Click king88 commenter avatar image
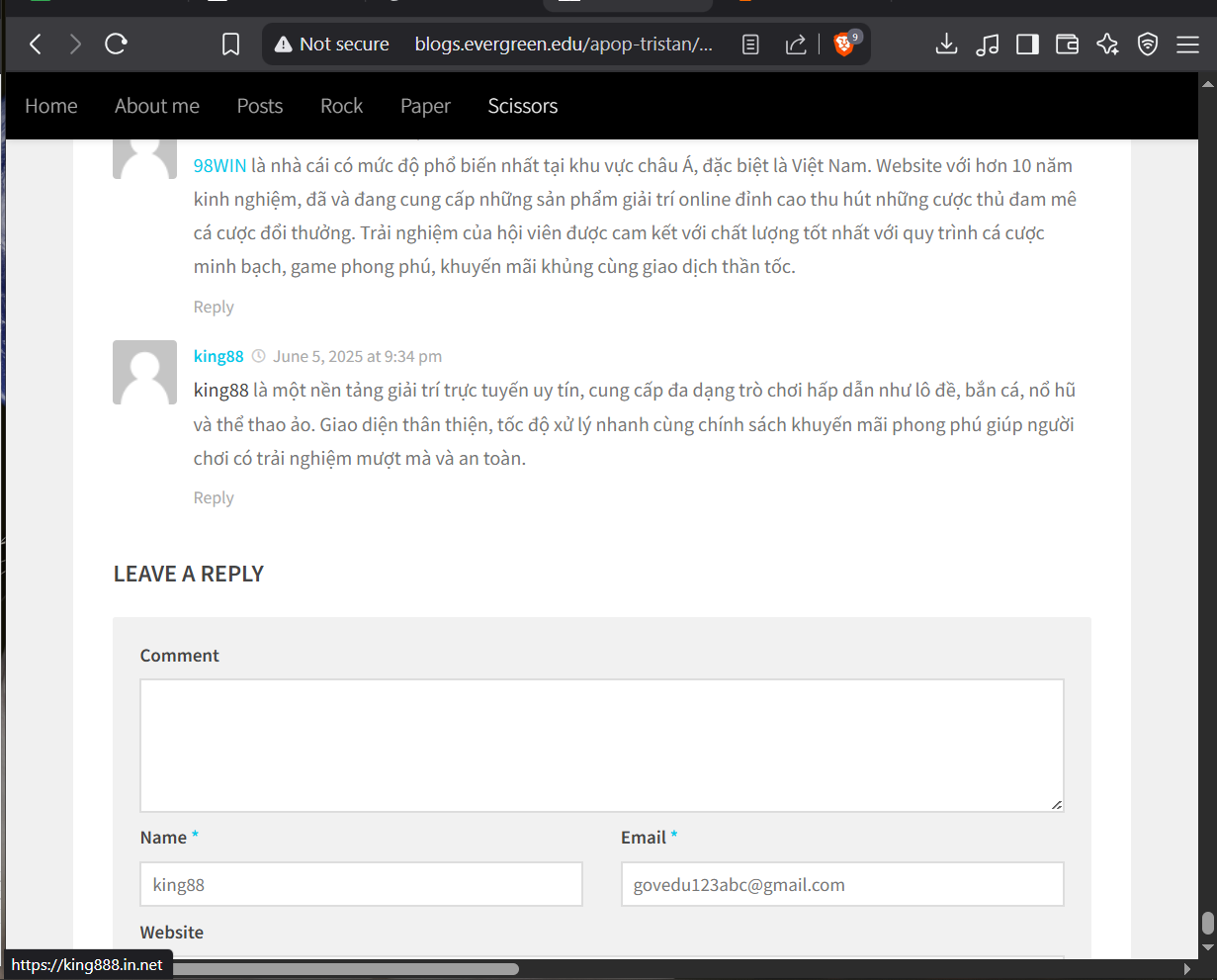Viewport: 1217px width, 980px height. (144, 373)
